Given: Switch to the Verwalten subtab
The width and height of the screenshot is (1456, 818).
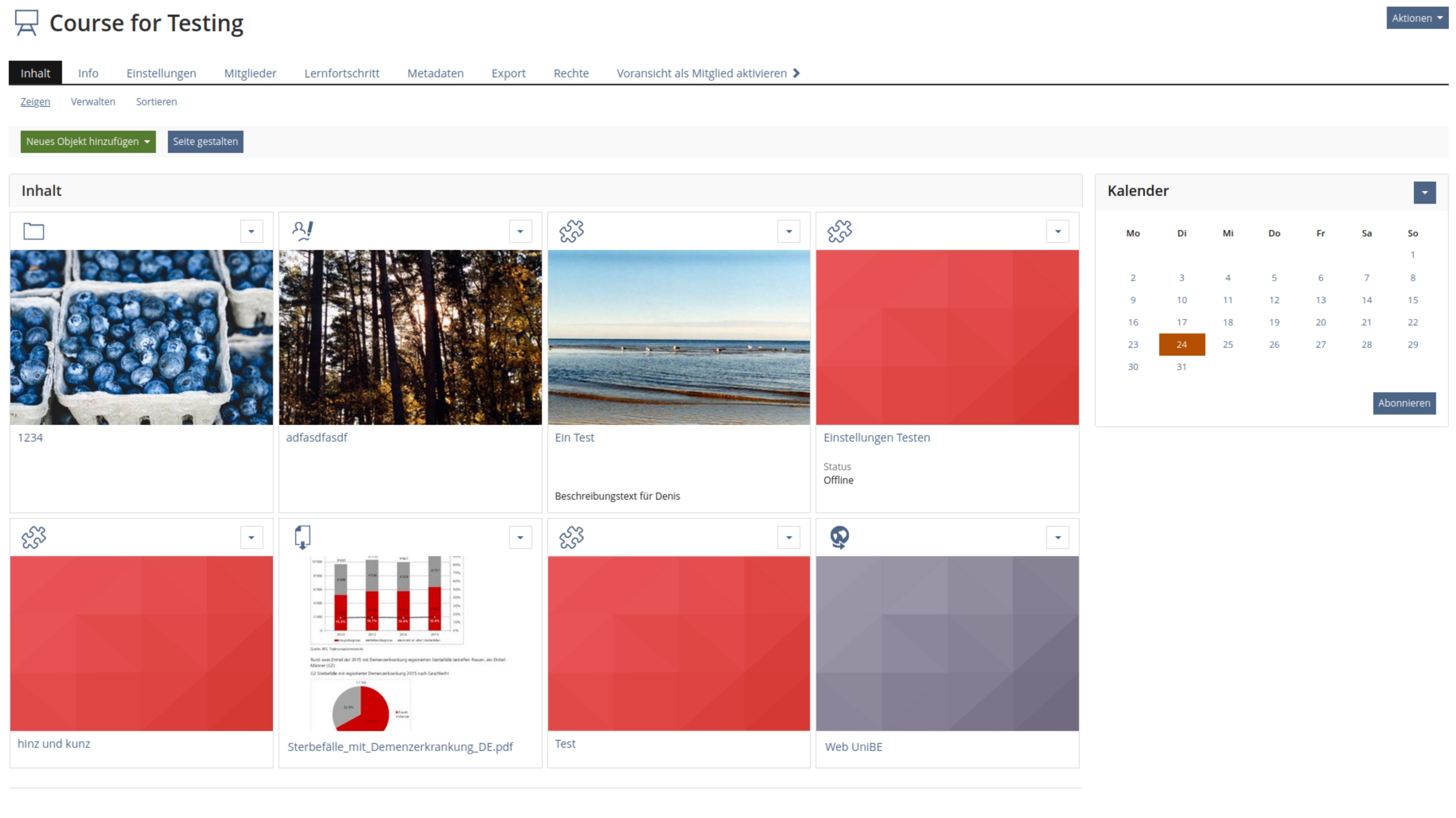Looking at the screenshot, I should (x=93, y=102).
